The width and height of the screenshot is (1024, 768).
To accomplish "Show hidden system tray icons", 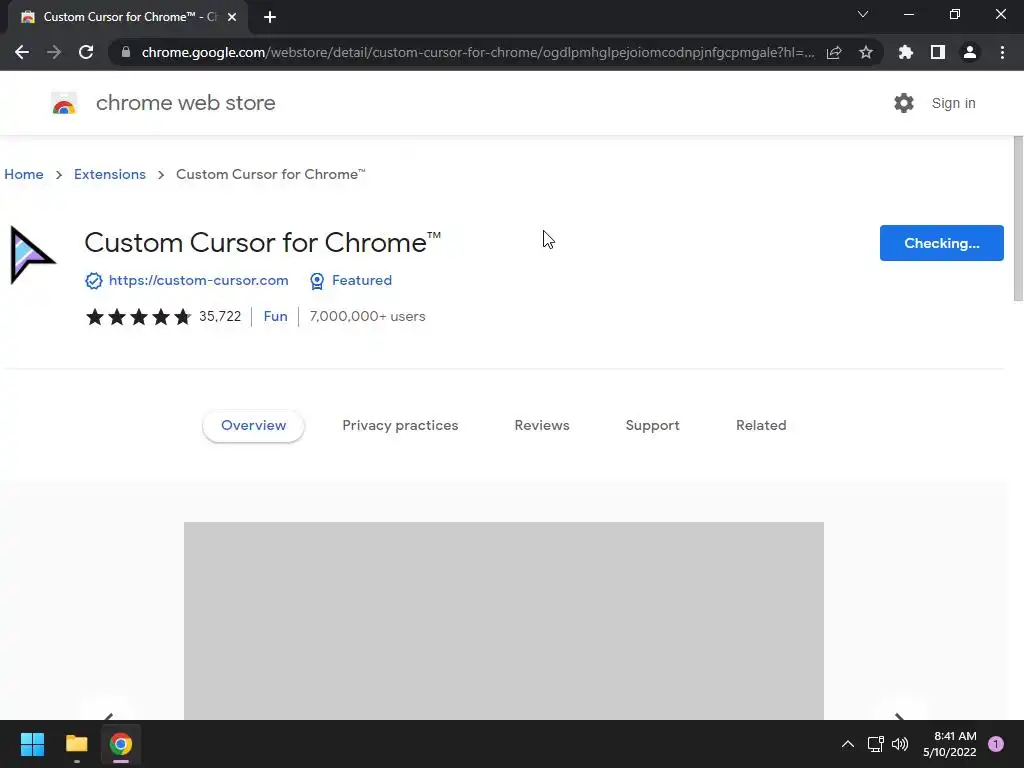I will pyautogui.click(x=848, y=744).
